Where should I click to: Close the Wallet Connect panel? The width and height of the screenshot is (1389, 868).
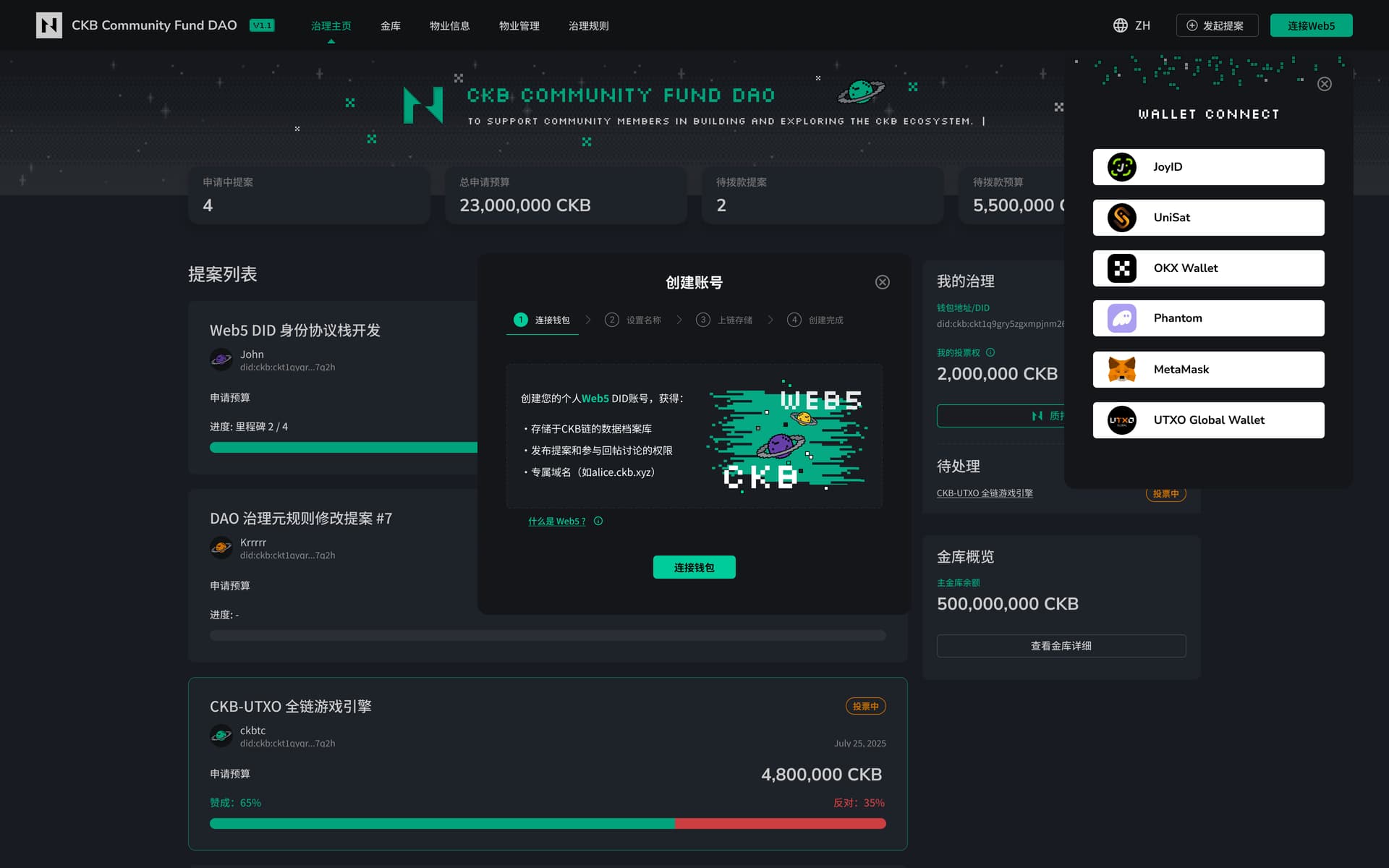pos(1324,84)
